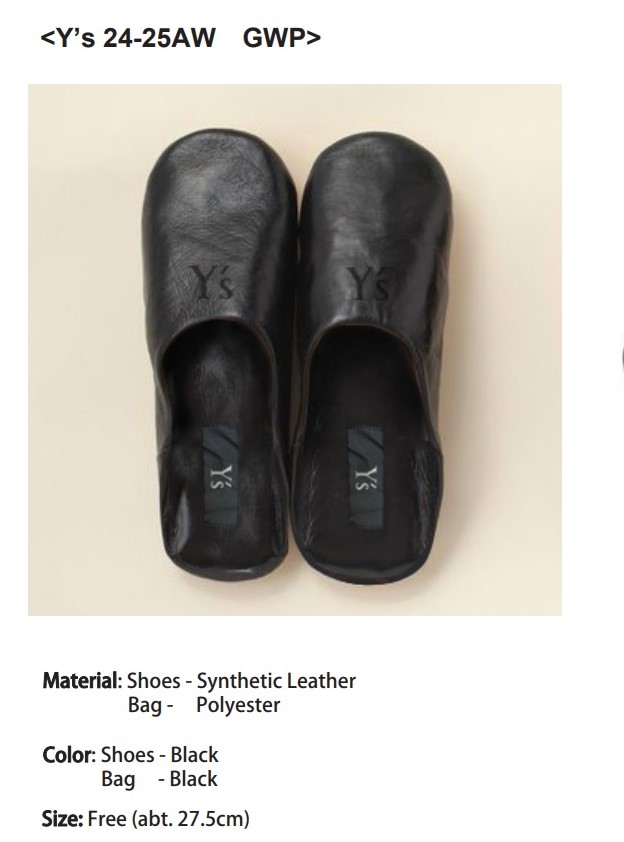Select the Size label text
Screen dimensions: 624x842
(62, 819)
